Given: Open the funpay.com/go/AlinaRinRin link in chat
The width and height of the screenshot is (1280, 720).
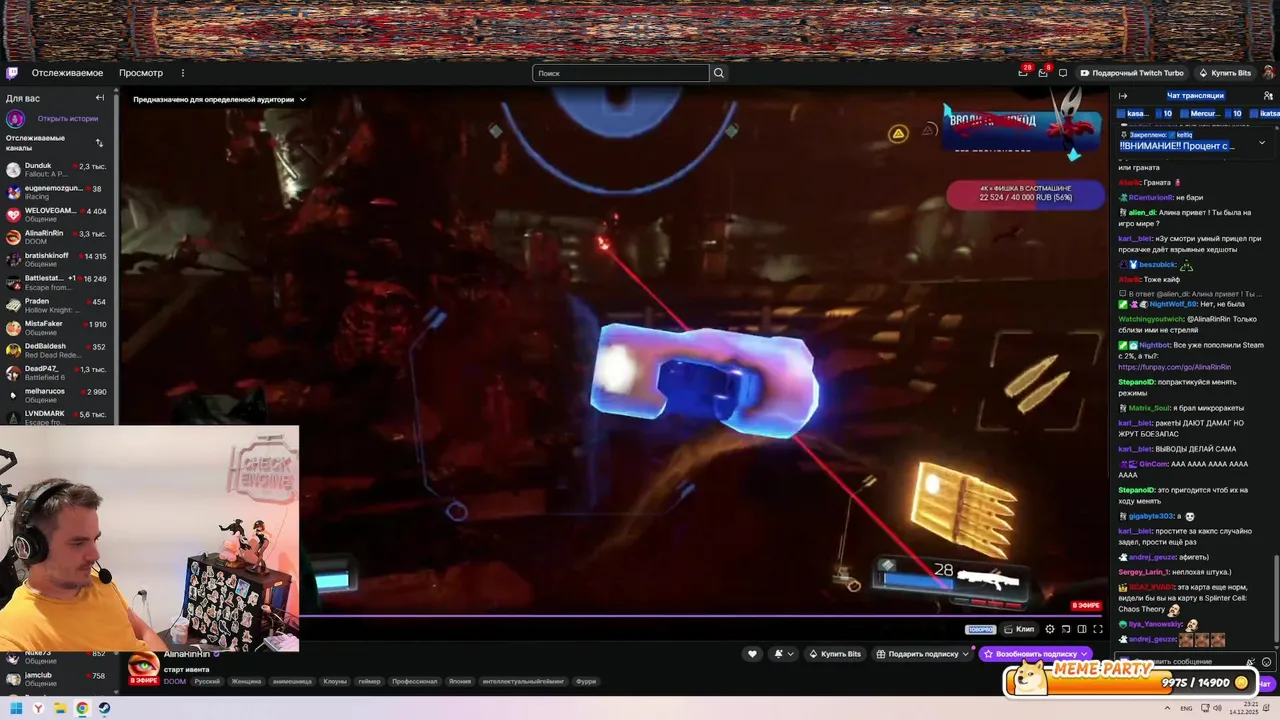Looking at the screenshot, I should [1174, 367].
